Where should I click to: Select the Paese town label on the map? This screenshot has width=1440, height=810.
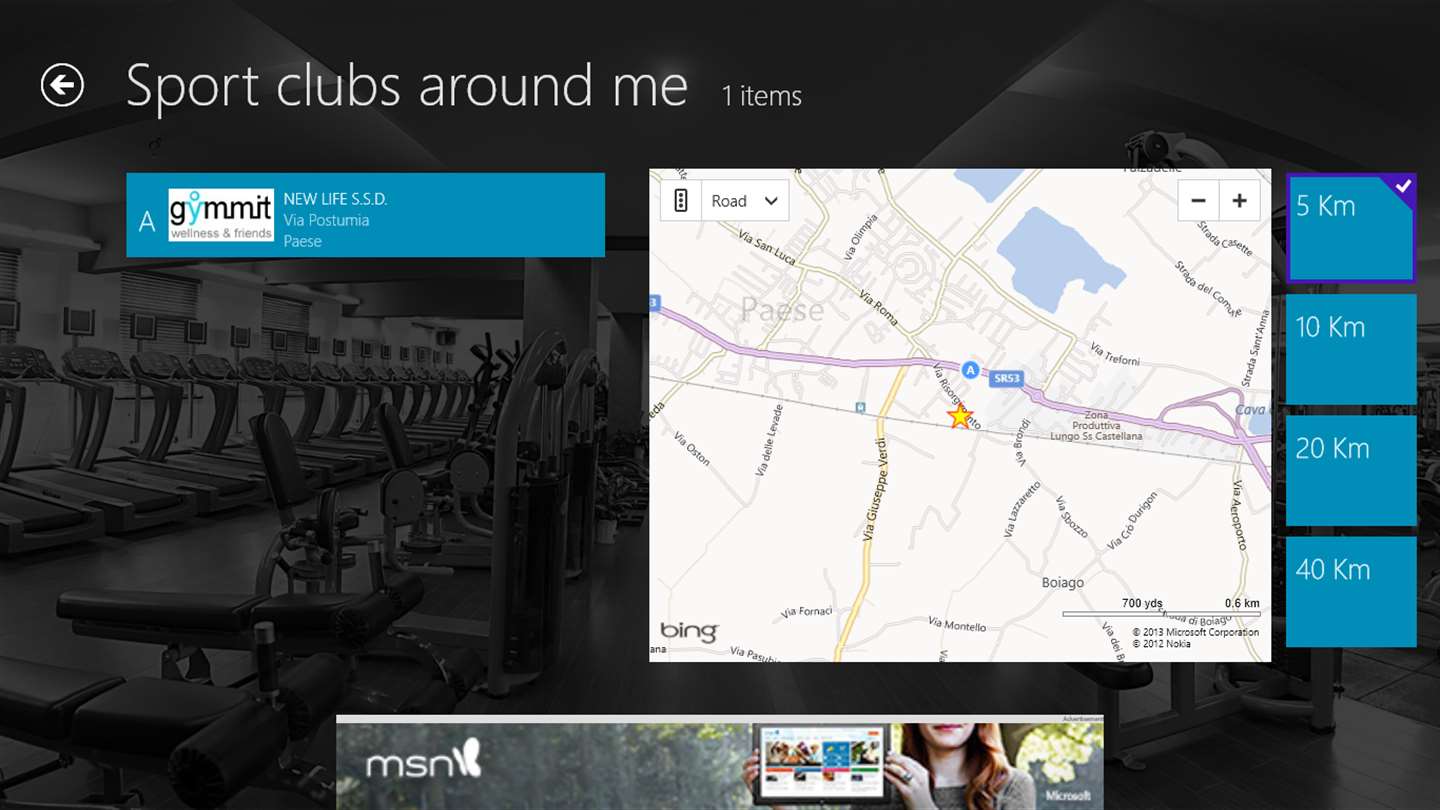(783, 310)
